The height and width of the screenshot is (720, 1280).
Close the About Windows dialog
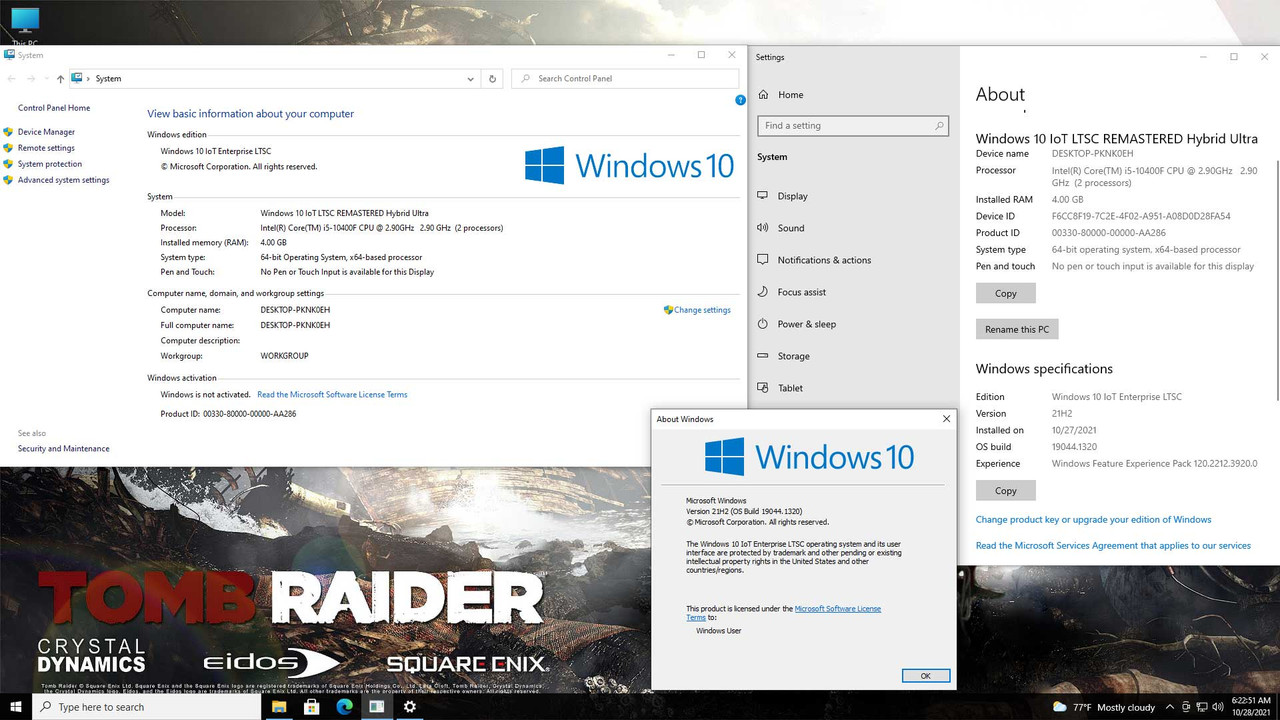pyautogui.click(x=946, y=419)
